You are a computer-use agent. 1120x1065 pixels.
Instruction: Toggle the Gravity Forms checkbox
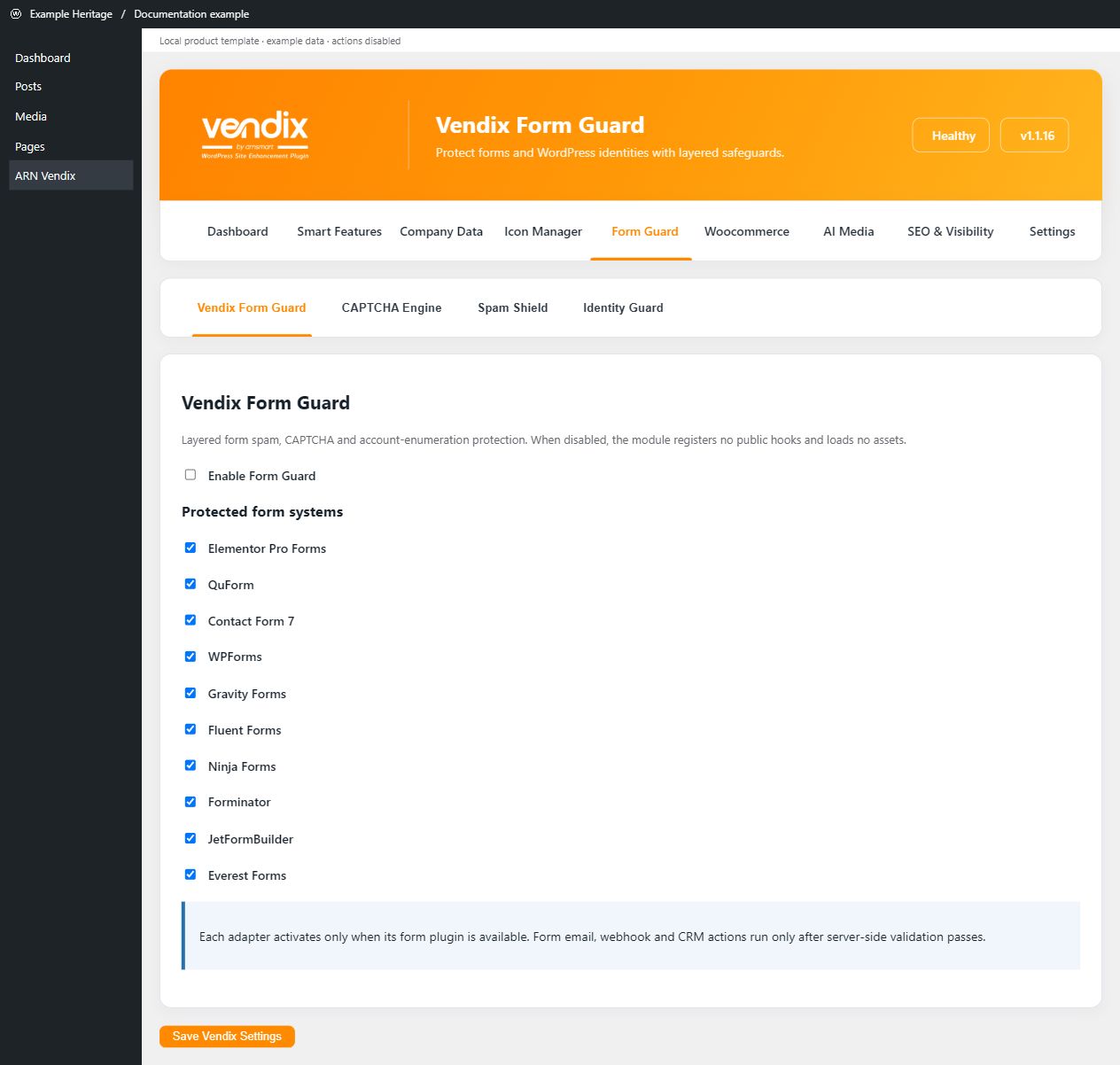pyautogui.click(x=191, y=693)
